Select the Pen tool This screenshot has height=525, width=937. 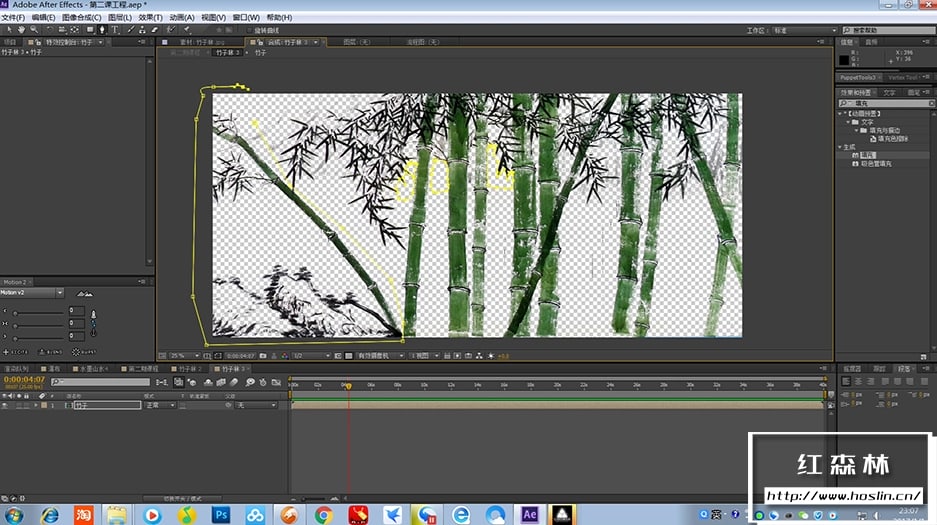102,29
